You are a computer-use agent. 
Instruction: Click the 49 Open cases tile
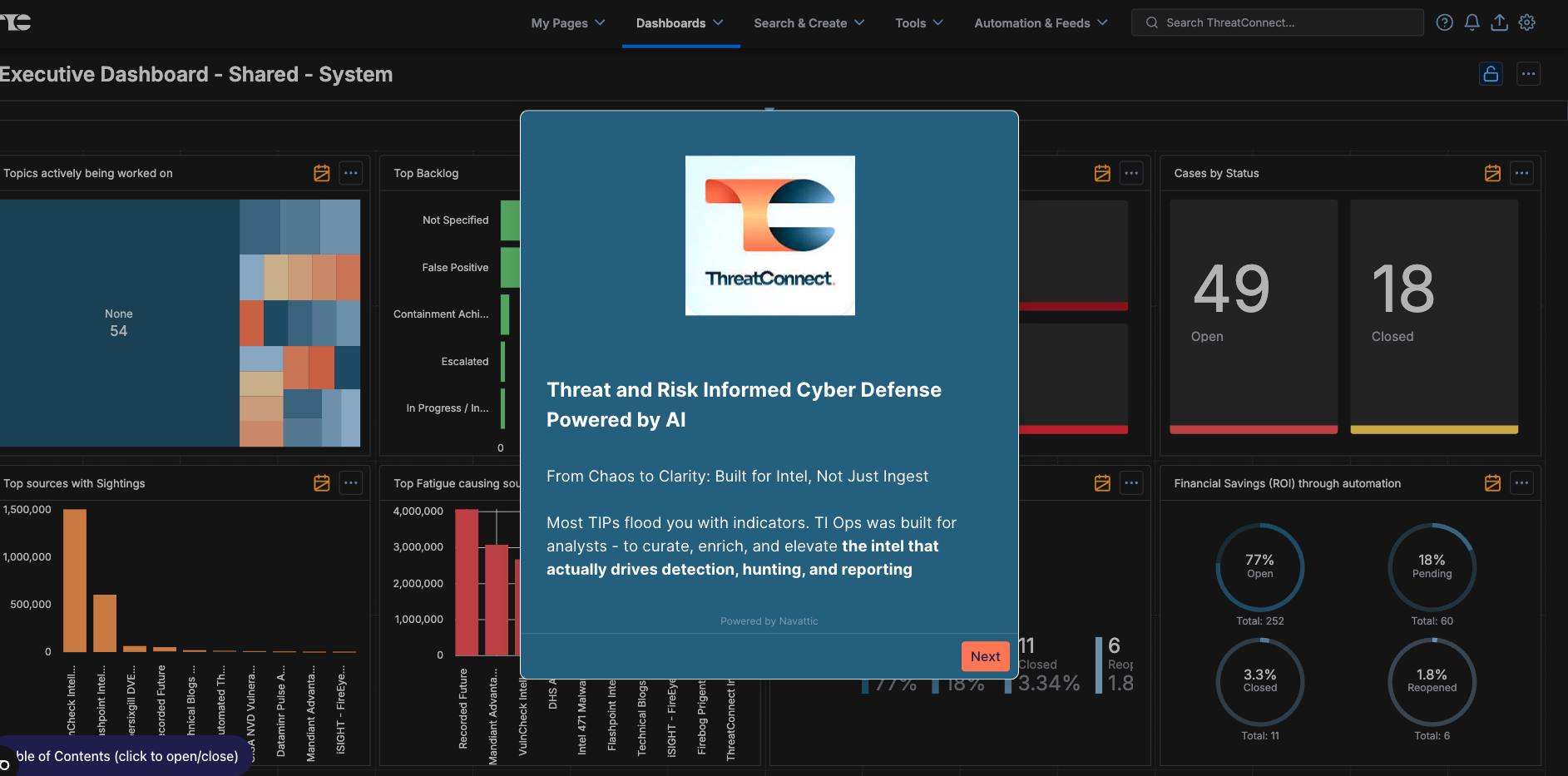(x=1254, y=316)
